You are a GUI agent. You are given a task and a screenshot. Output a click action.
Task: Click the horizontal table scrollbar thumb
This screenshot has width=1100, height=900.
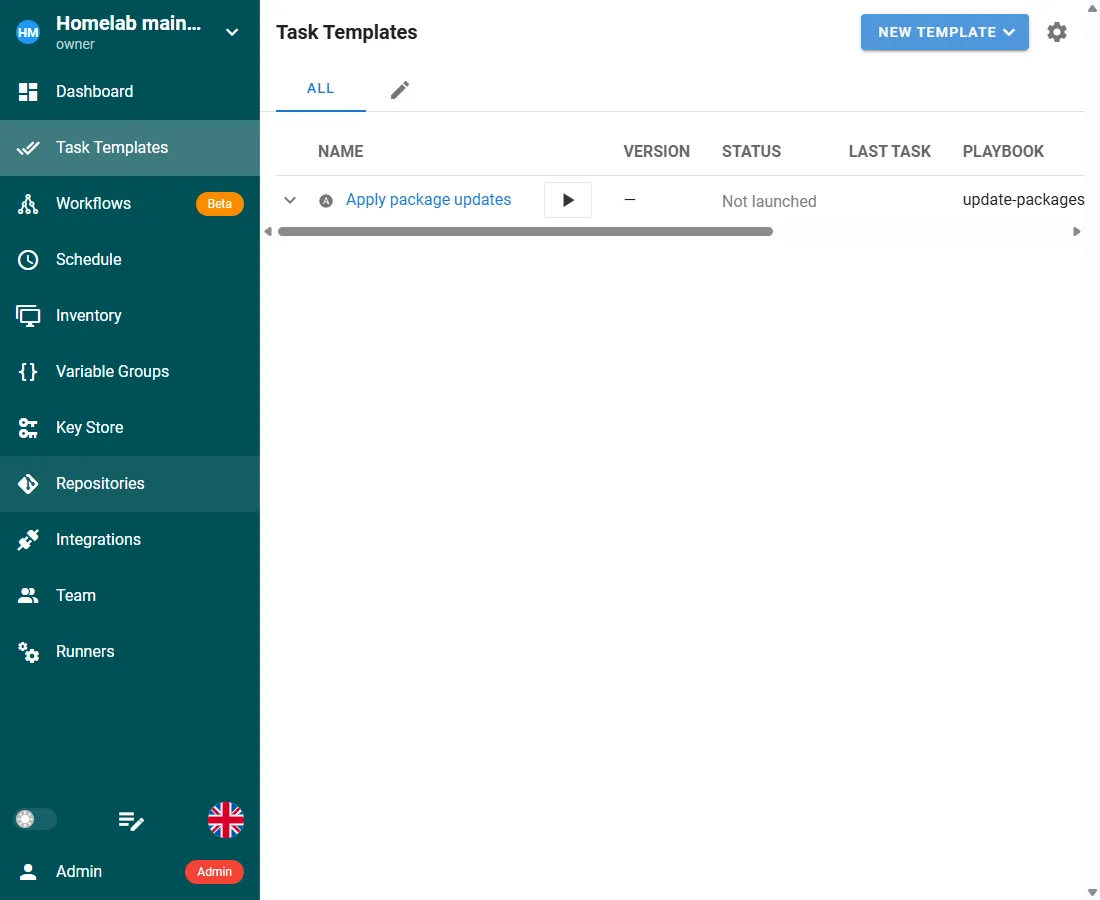pyautogui.click(x=525, y=231)
